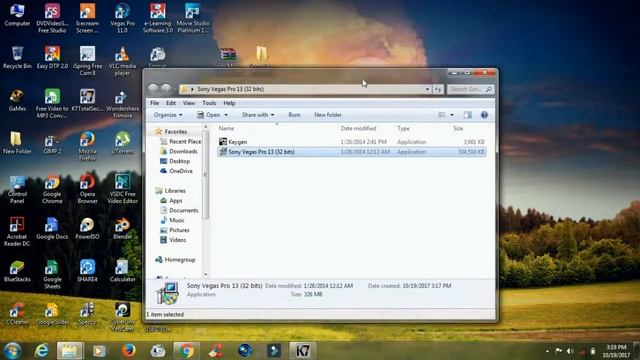Go back in Explorer navigation

click(153, 89)
